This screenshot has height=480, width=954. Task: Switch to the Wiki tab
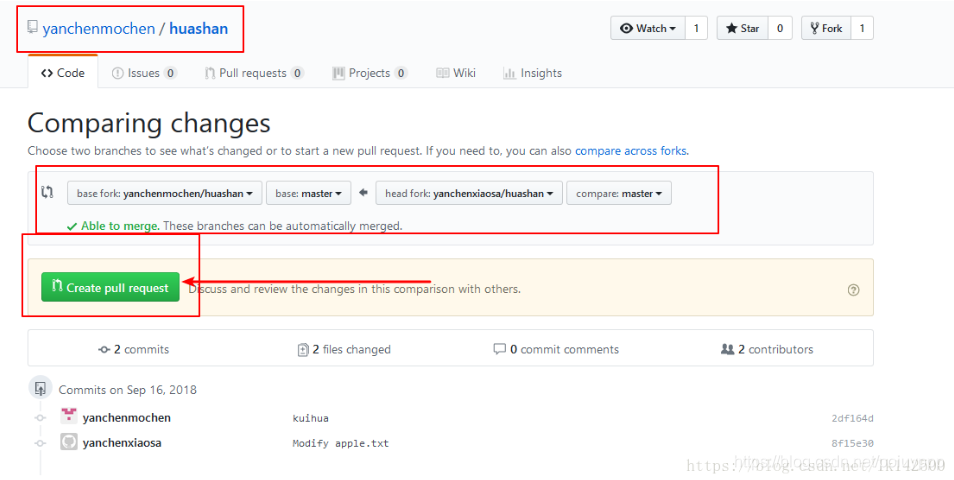pos(456,73)
